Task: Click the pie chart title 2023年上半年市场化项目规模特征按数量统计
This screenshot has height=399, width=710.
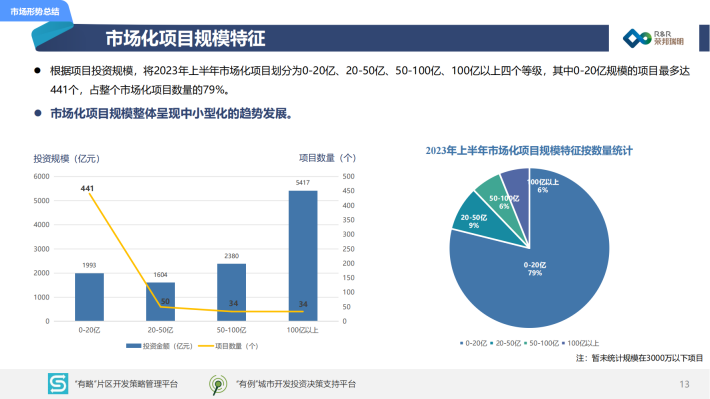Action: [x=529, y=151]
